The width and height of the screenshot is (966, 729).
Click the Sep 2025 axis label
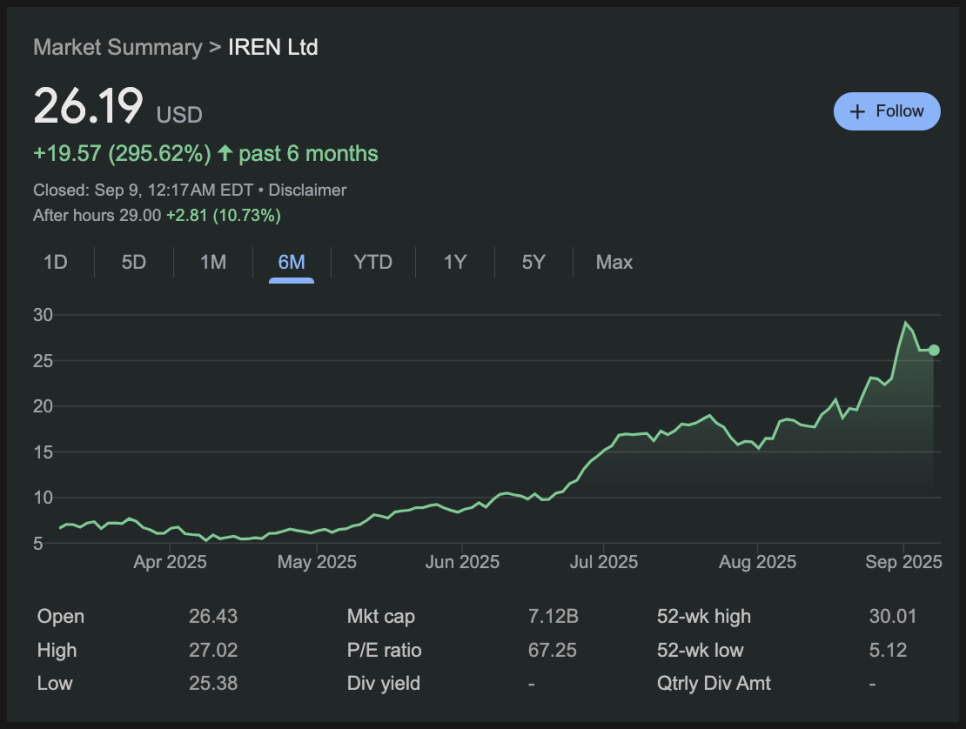904,562
